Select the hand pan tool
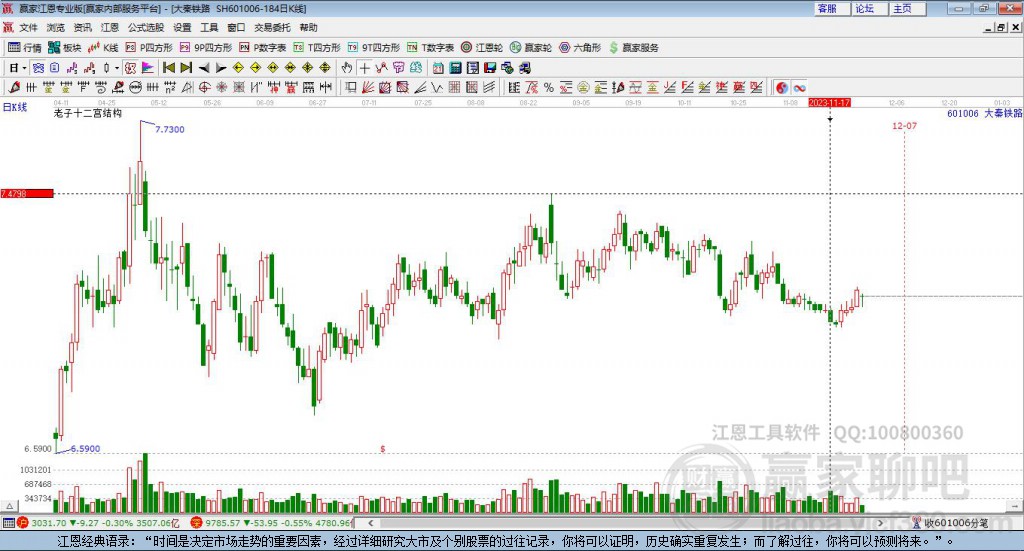Image resolution: width=1024 pixels, height=551 pixels. point(347,68)
